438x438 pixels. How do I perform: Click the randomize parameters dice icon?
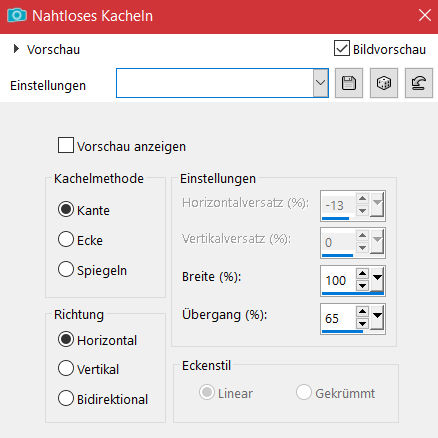pos(384,83)
